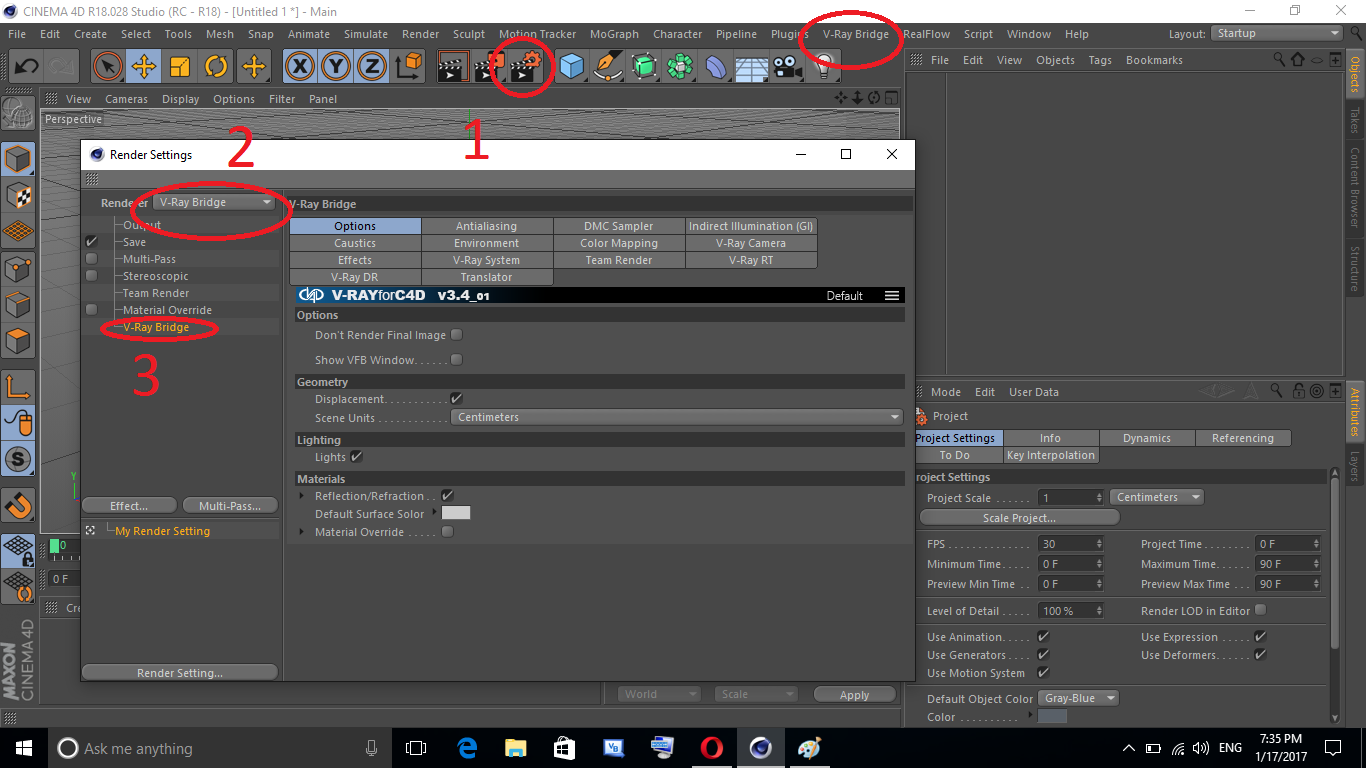Click the Array modeling icon
This screenshot has height=768, width=1366.
680,67
